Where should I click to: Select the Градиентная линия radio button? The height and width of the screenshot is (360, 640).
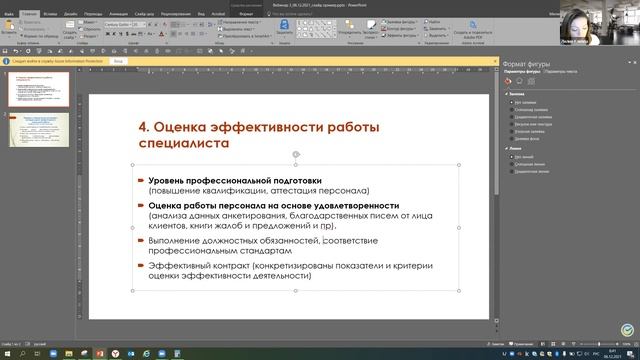(x=511, y=171)
